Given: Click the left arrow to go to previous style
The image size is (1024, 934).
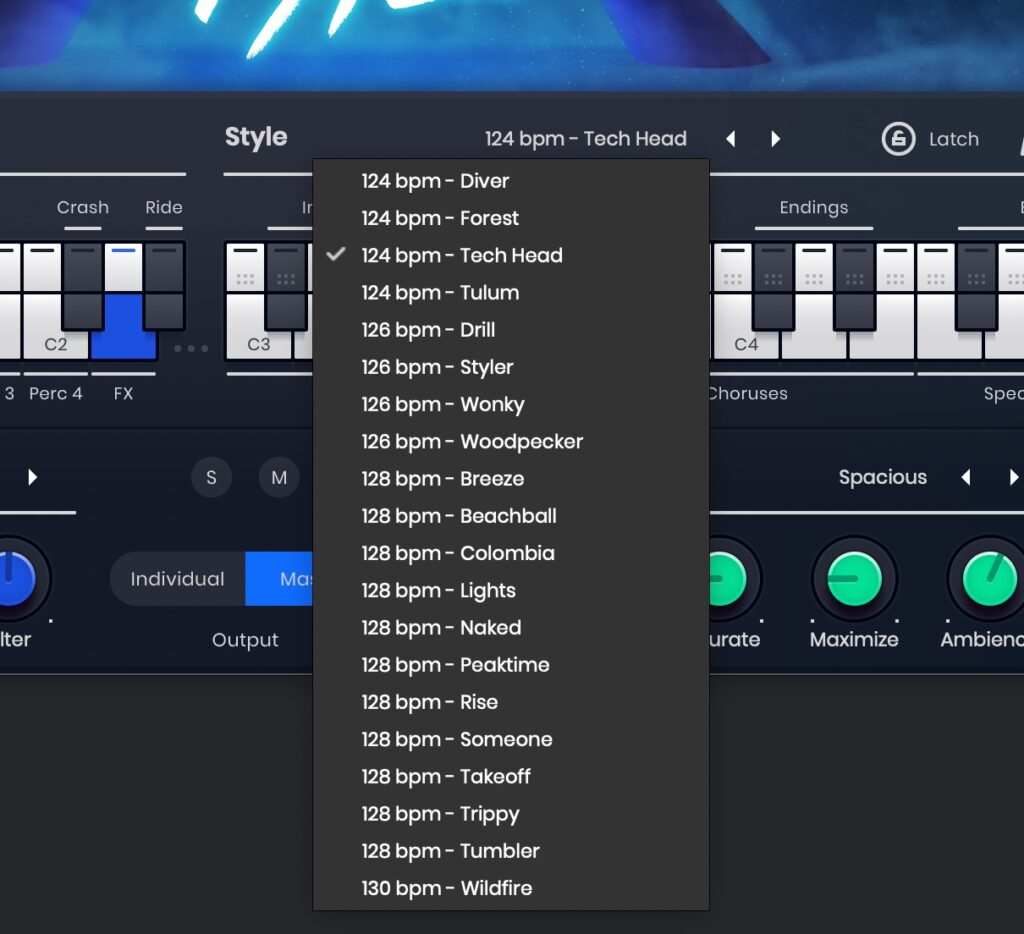Looking at the screenshot, I should [x=731, y=139].
